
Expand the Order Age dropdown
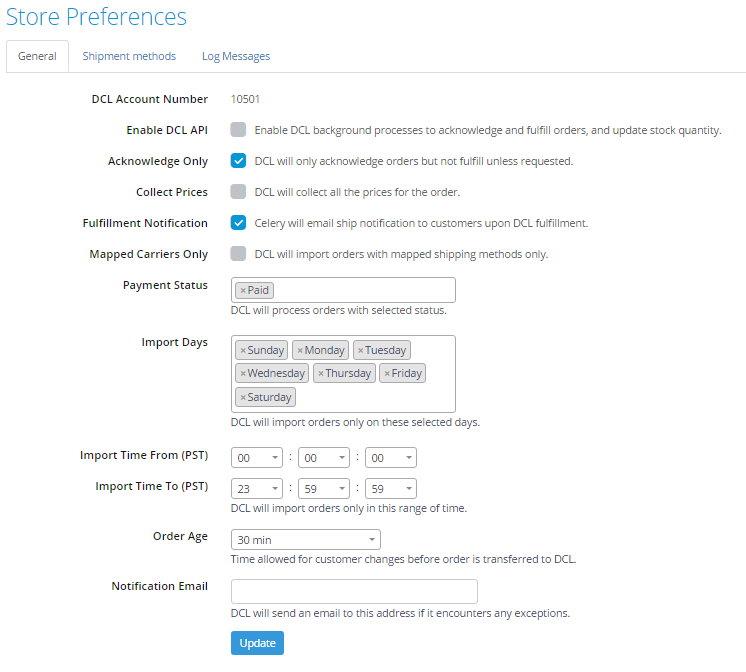pyautogui.click(x=306, y=540)
